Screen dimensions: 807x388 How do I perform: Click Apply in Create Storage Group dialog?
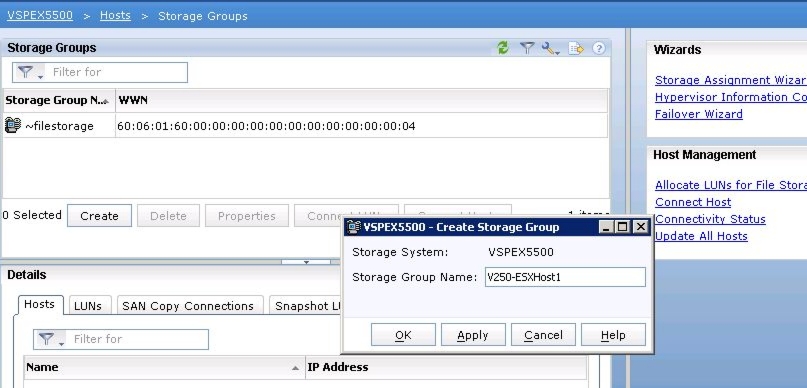click(473, 335)
